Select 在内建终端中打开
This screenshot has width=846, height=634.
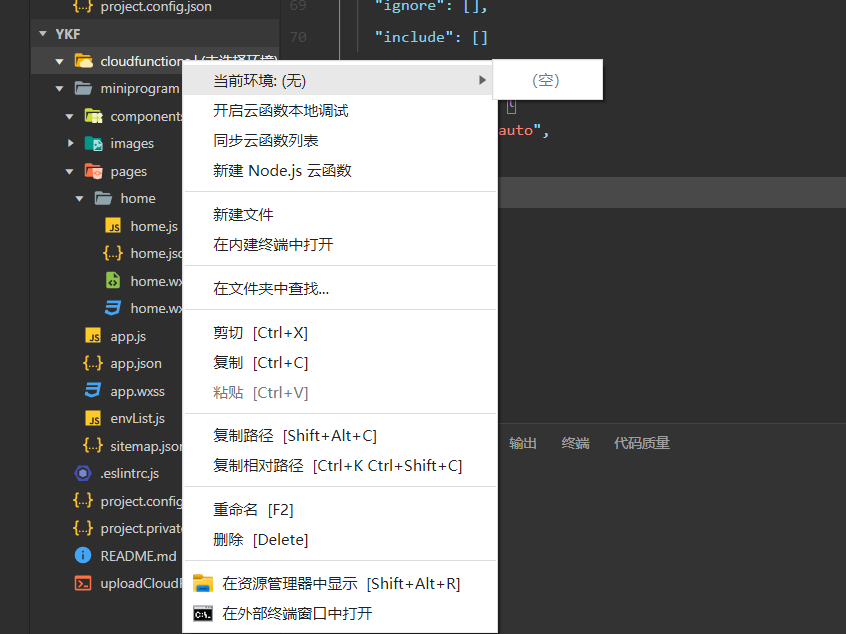point(340,244)
